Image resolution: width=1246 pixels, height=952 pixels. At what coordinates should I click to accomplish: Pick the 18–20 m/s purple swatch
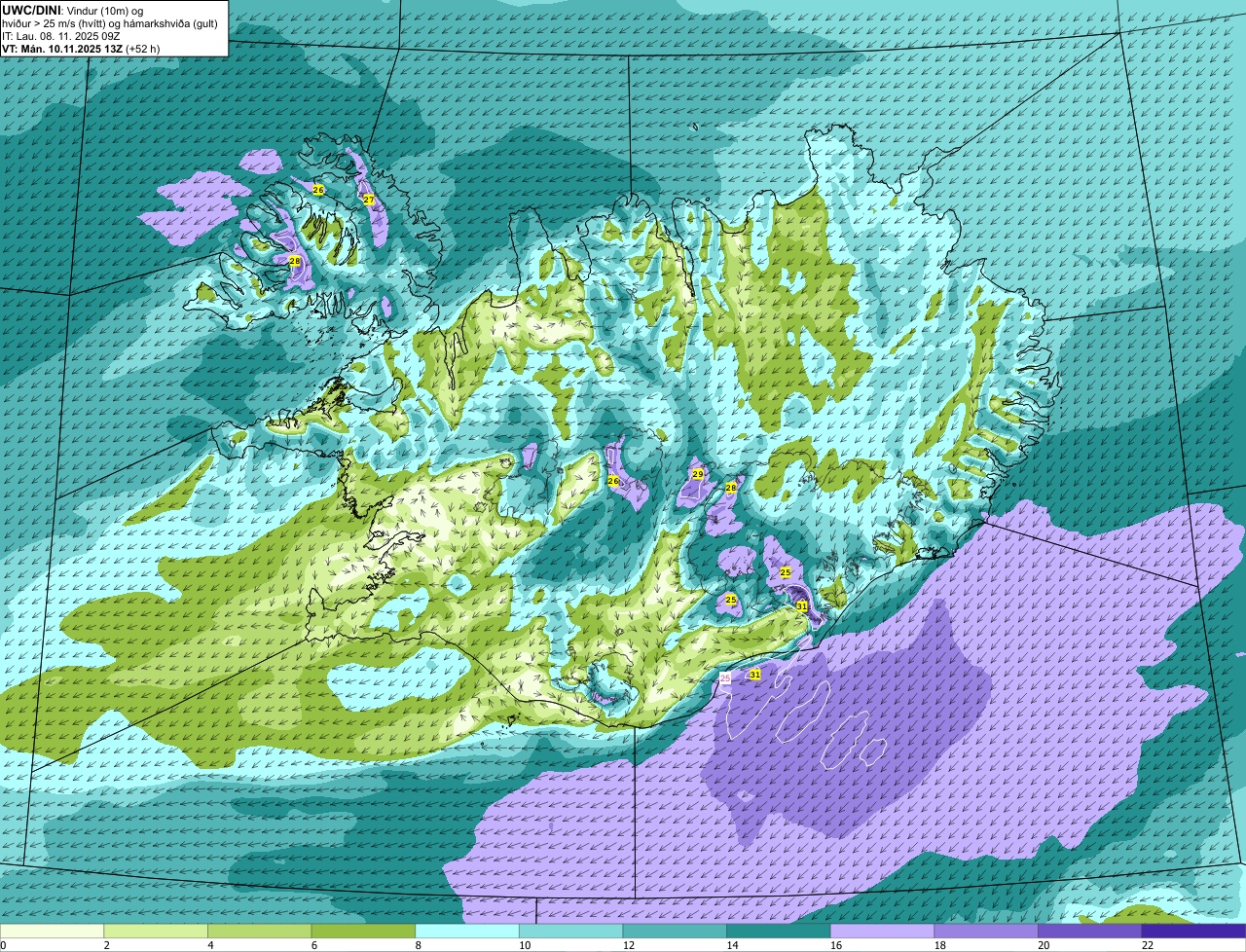(986, 931)
